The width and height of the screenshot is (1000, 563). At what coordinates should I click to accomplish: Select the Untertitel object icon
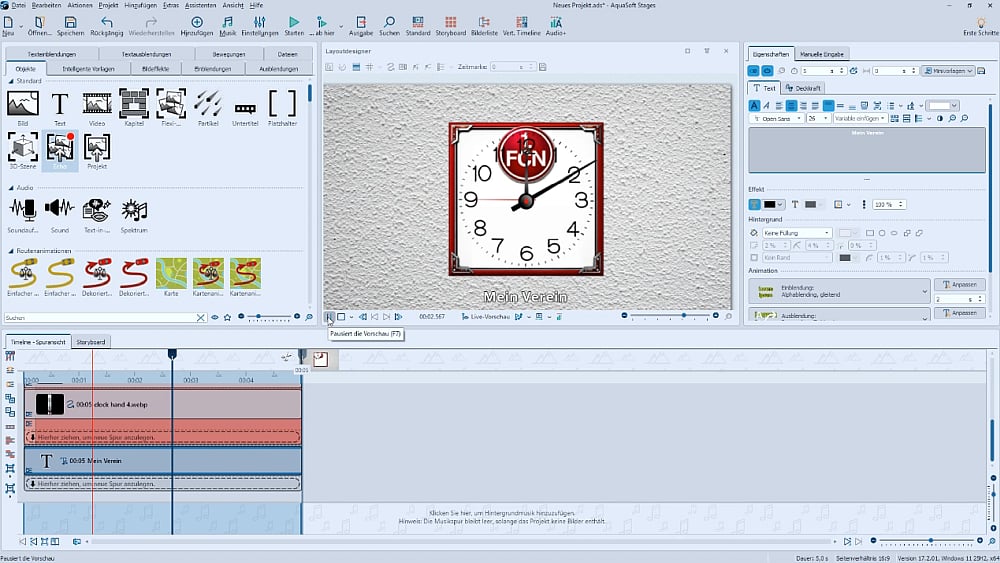[x=245, y=107]
